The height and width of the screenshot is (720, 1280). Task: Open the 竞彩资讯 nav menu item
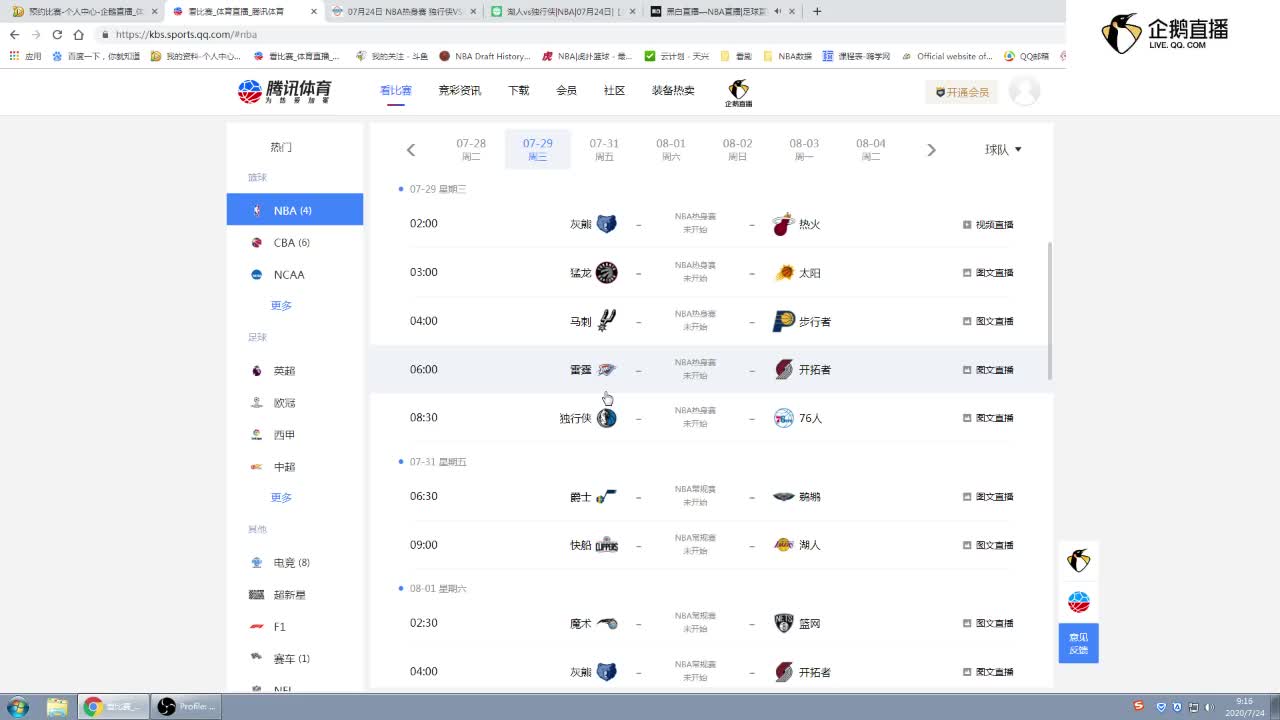459,91
